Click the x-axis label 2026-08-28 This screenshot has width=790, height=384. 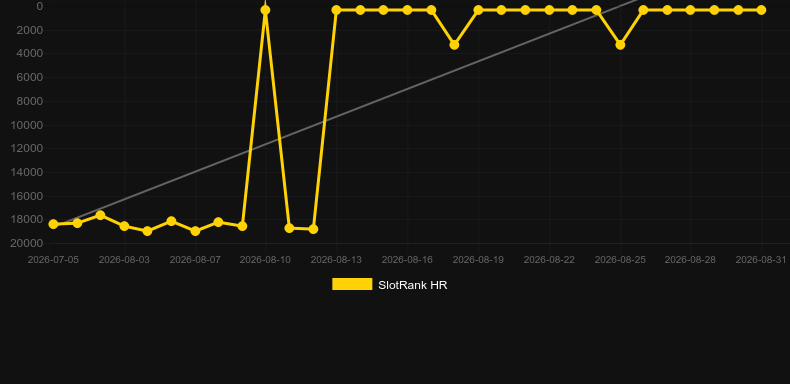pyautogui.click(x=690, y=260)
